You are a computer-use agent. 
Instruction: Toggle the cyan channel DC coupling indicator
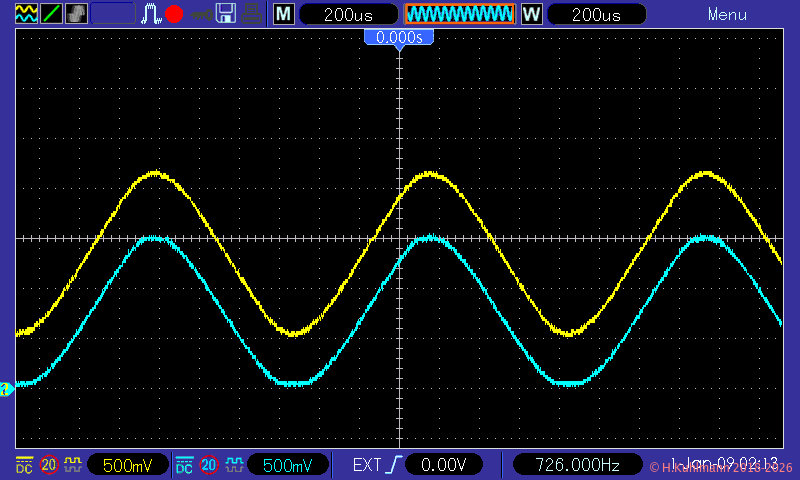[185, 465]
